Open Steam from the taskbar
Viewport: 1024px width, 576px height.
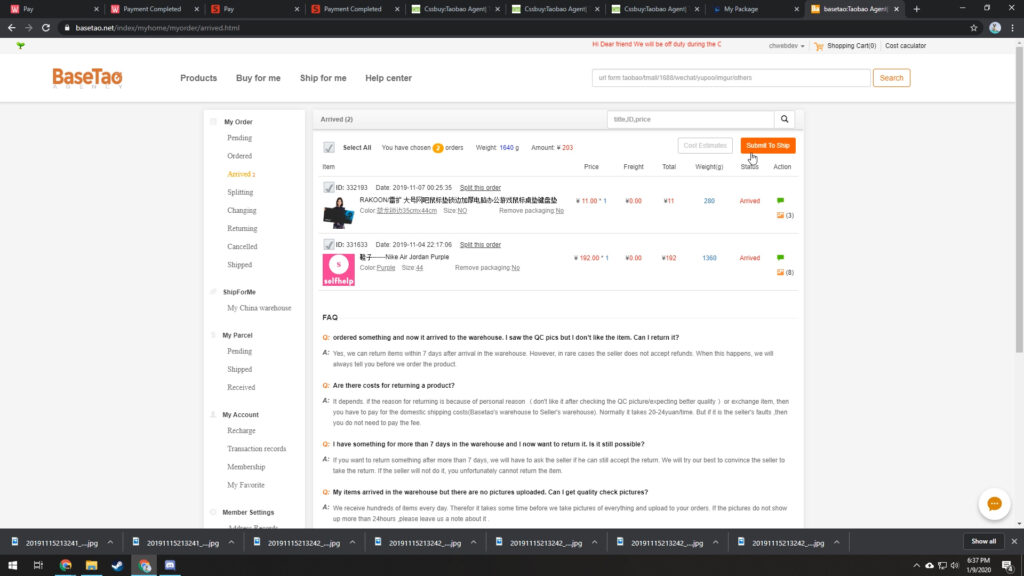(118, 566)
